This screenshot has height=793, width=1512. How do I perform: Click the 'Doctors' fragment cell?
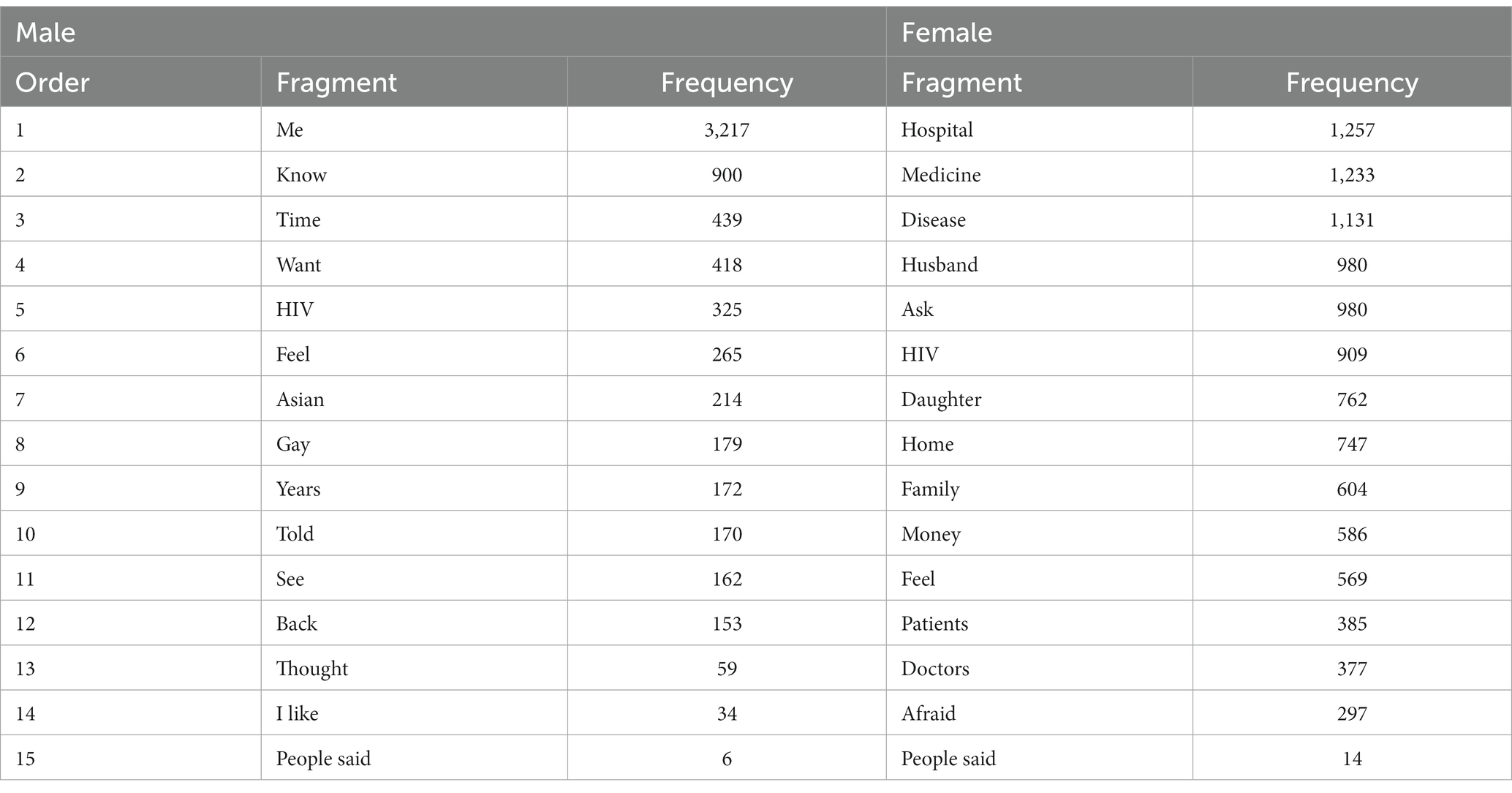tap(1039, 668)
